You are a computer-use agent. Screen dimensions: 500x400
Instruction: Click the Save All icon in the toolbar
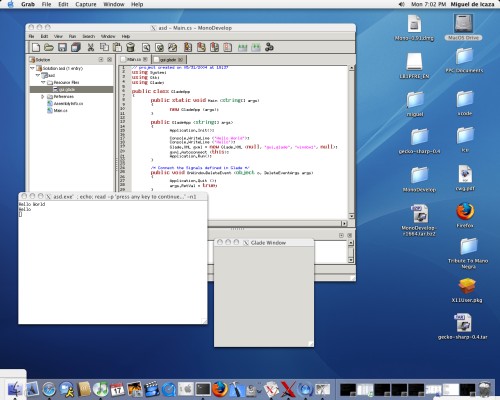[x=76, y=47]
